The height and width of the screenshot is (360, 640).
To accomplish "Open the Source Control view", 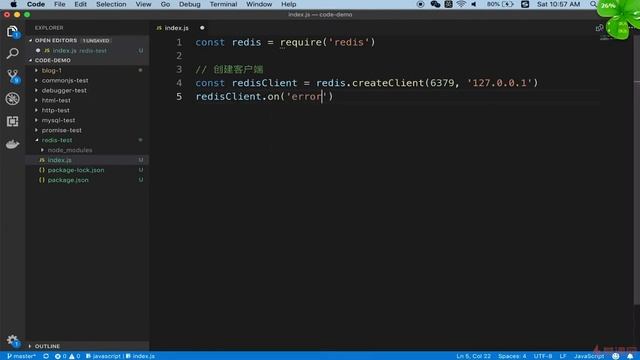I will 13,76.
